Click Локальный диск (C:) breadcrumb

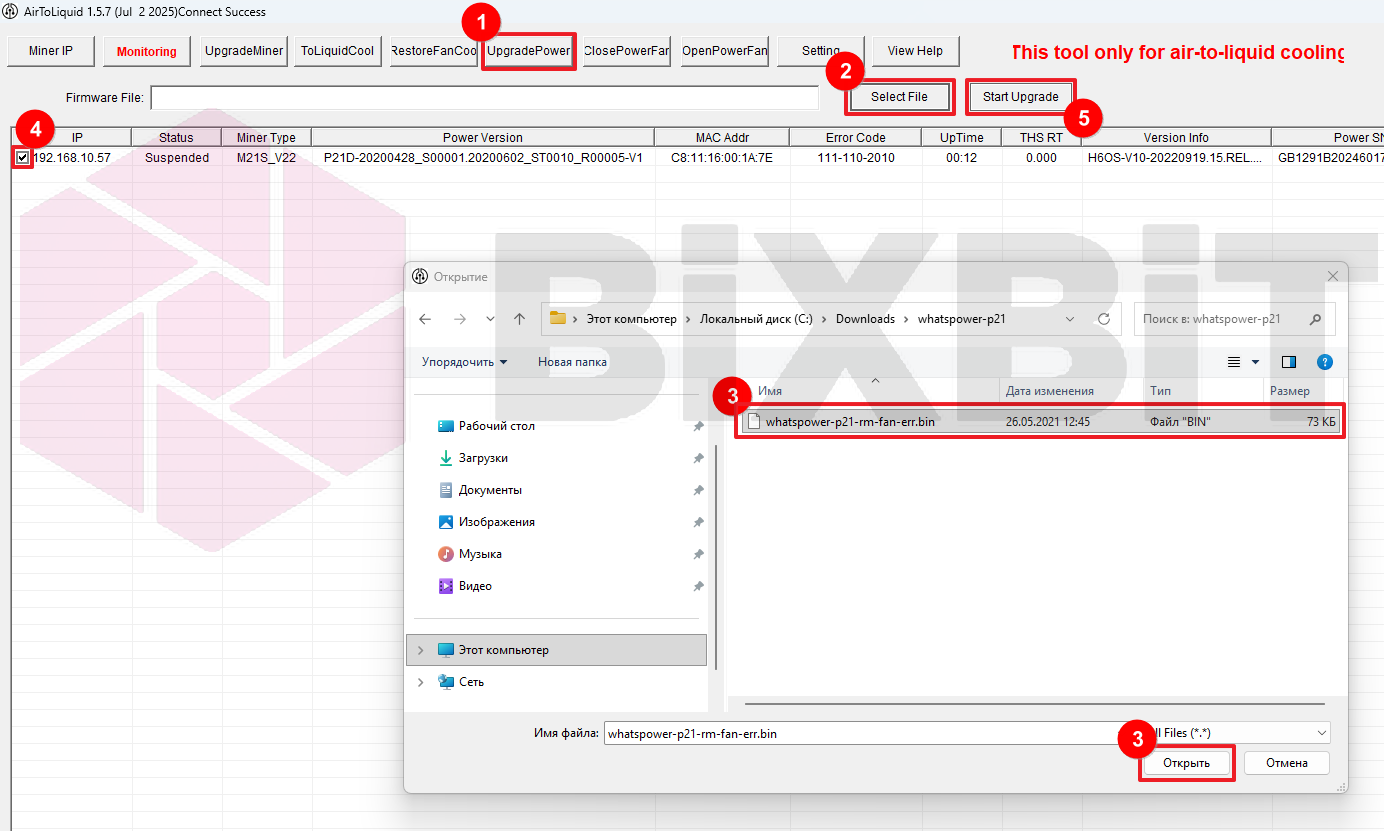(756, 319)
